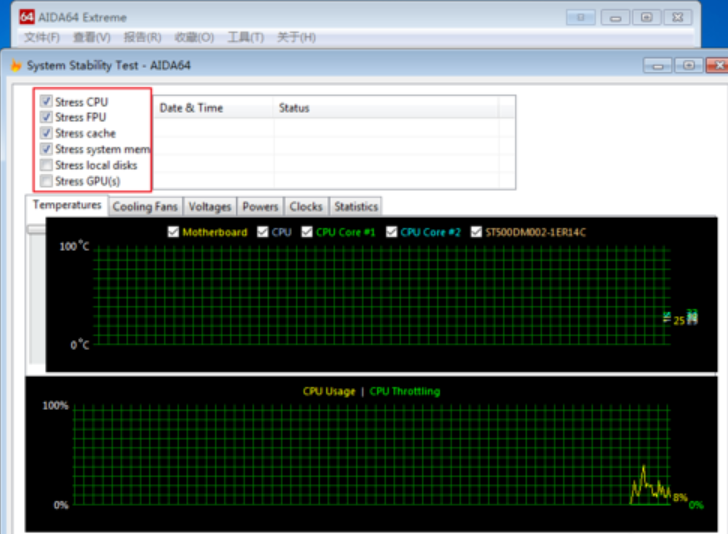Viewport: 728px width, 534px height.
Task: Open the Voltages tab
Action: (210, 206)
